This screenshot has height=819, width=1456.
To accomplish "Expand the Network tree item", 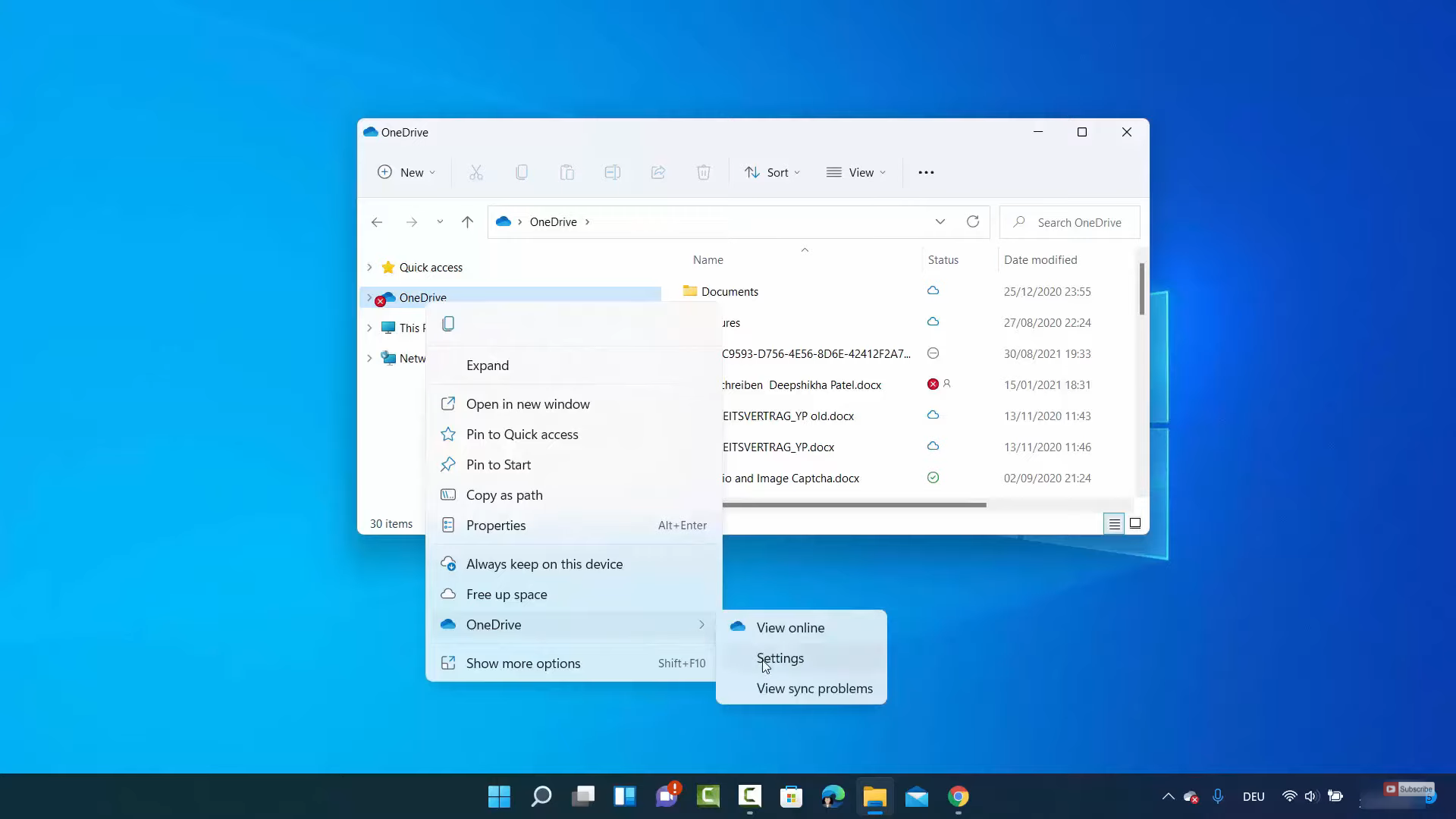I will pos(369,358).
